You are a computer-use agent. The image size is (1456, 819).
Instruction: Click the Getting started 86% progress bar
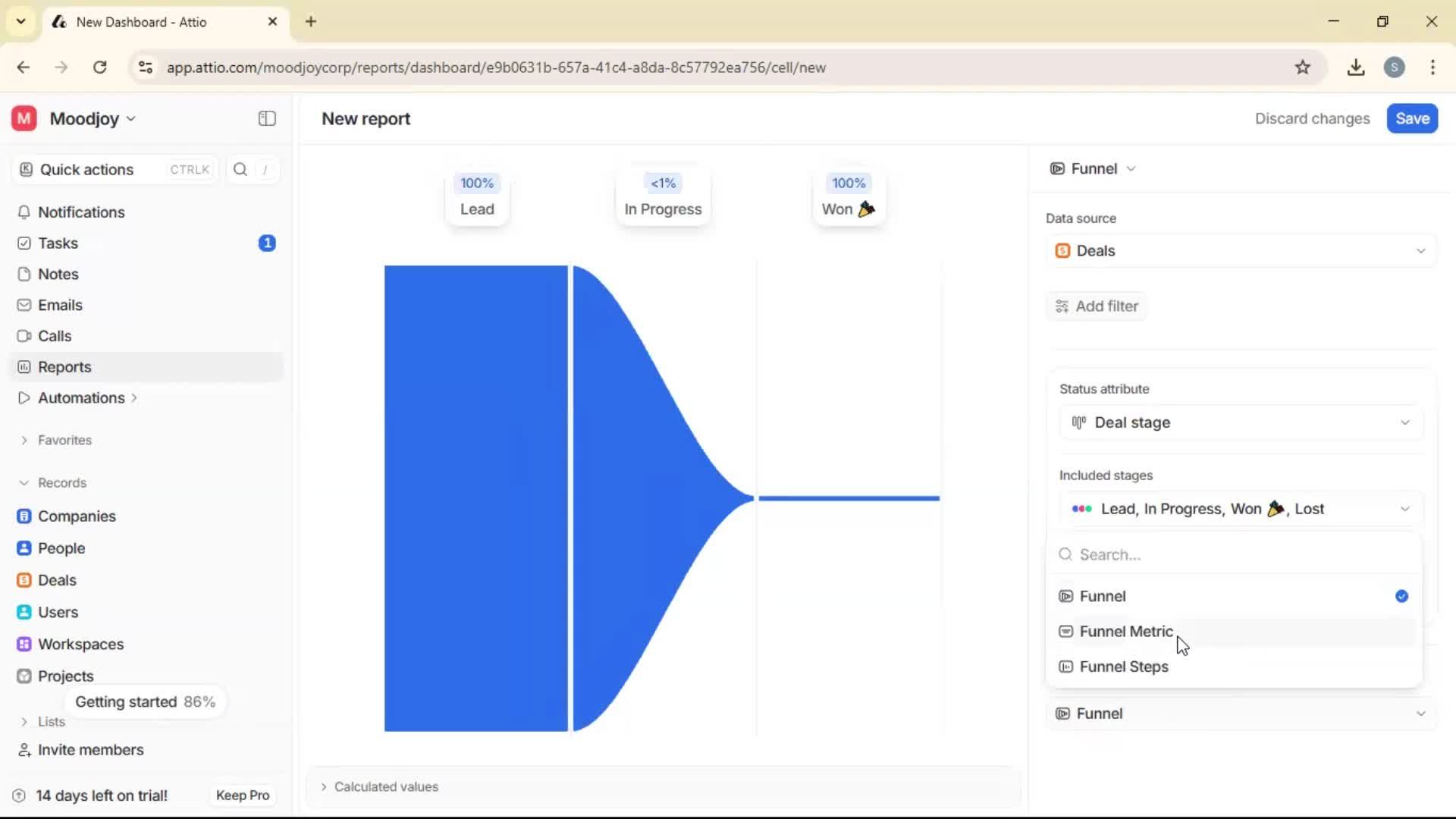146,701
